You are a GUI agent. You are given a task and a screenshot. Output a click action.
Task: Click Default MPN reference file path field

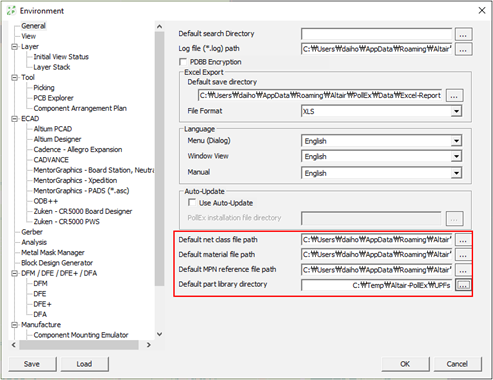point(377,270)
